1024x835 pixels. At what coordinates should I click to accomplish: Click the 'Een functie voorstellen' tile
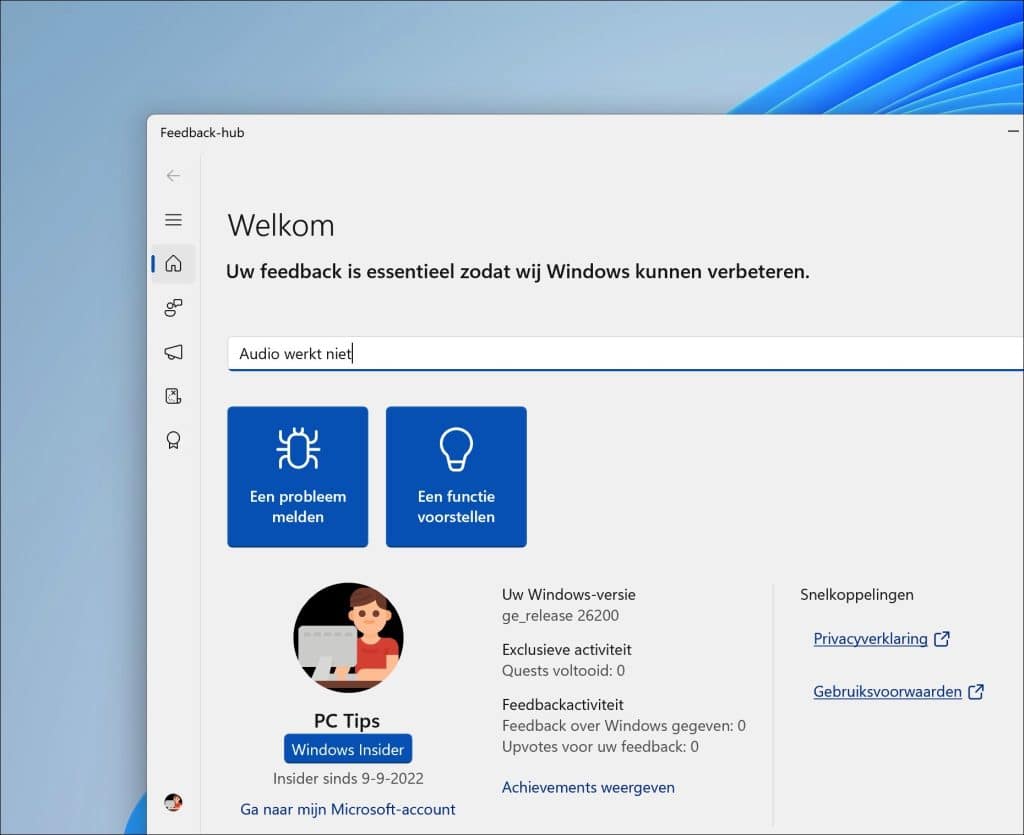point(456,476)
